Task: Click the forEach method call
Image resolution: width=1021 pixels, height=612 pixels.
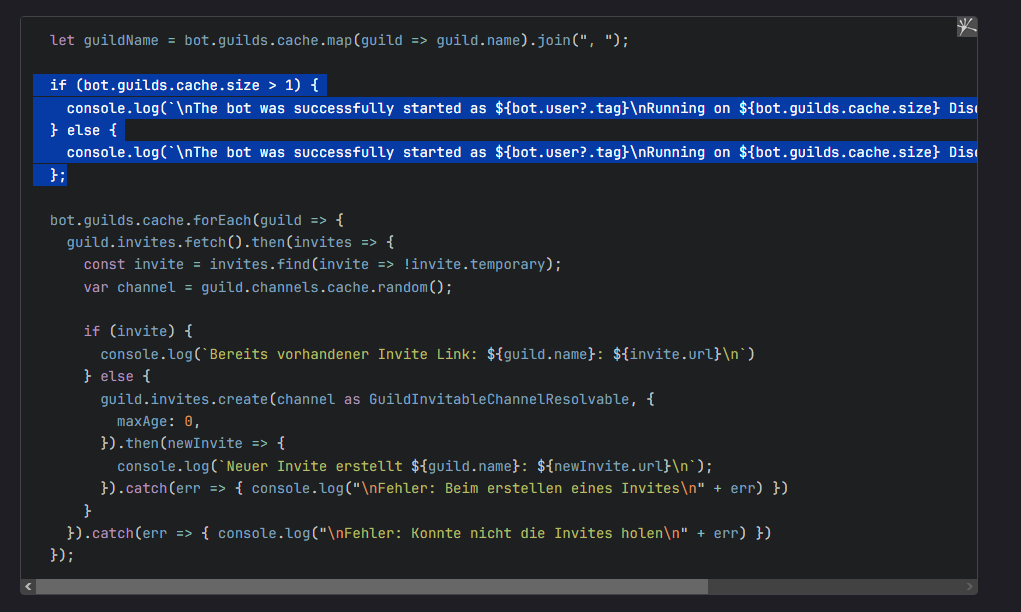Action: click(226, 220)
